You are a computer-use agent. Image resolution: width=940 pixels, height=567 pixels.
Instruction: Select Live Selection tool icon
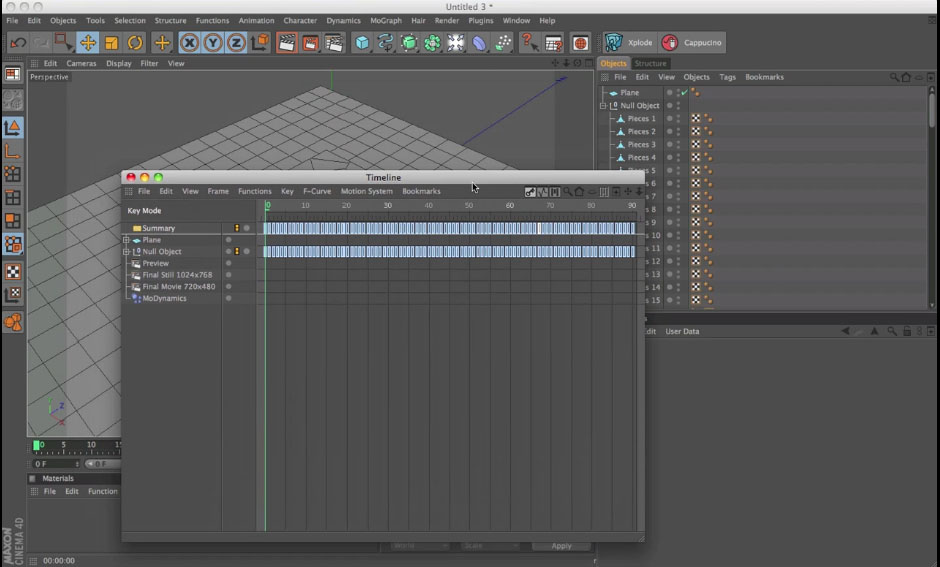tap(63, 43)
